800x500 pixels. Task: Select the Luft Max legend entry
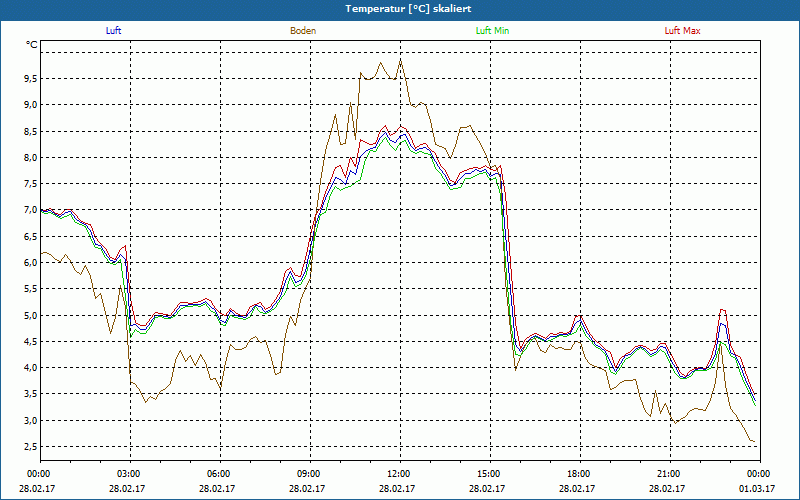click(x=683, y=31)
